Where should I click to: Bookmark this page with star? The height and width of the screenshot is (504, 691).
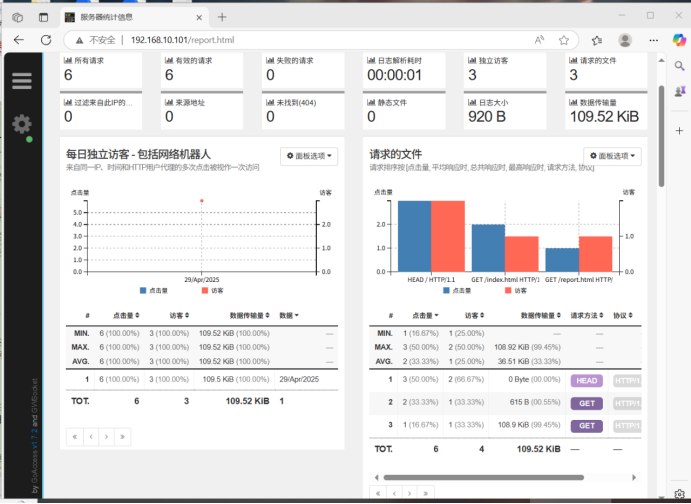point(564,40)
